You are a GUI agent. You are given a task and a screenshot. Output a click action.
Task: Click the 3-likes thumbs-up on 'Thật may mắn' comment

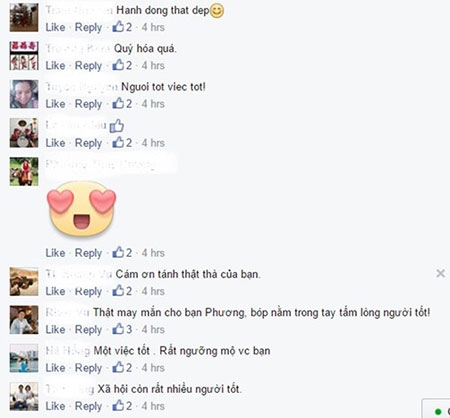122,329
